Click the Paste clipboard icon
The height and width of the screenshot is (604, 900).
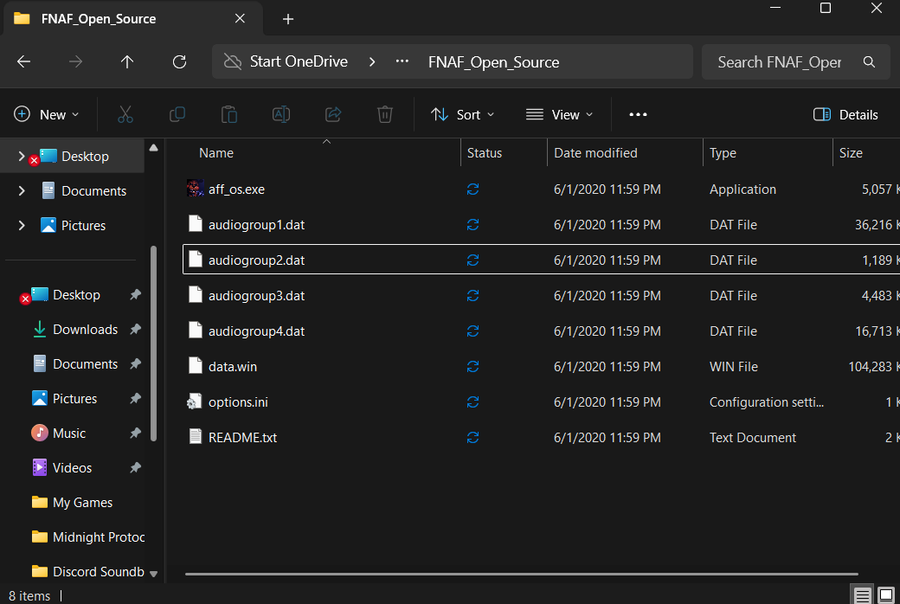(229, 114)
